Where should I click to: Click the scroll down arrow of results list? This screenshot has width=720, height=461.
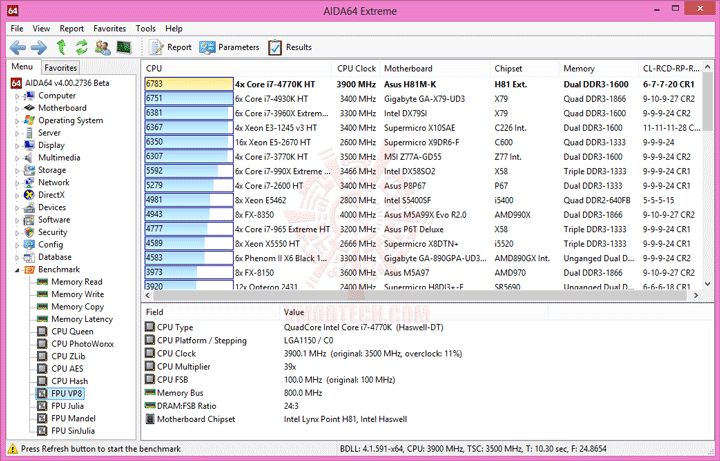[708, 284]
